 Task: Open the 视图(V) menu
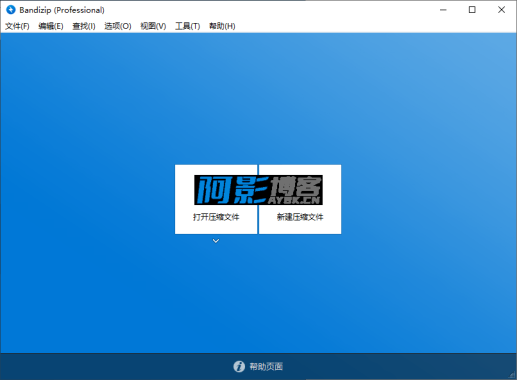pyautogui.click(x=153, y=26)
